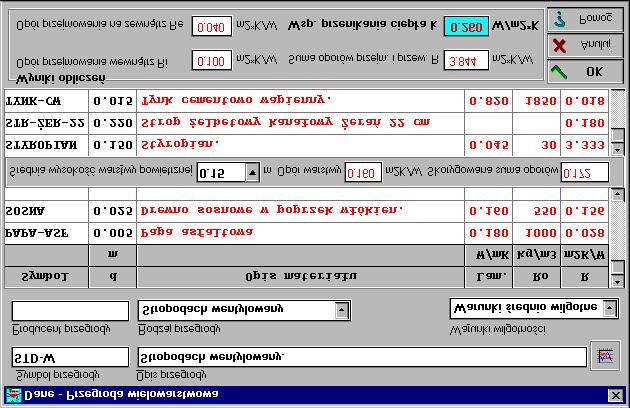Click the Re resistance field showing 0.040
The image size is (630, 408).
coord(212,27)
